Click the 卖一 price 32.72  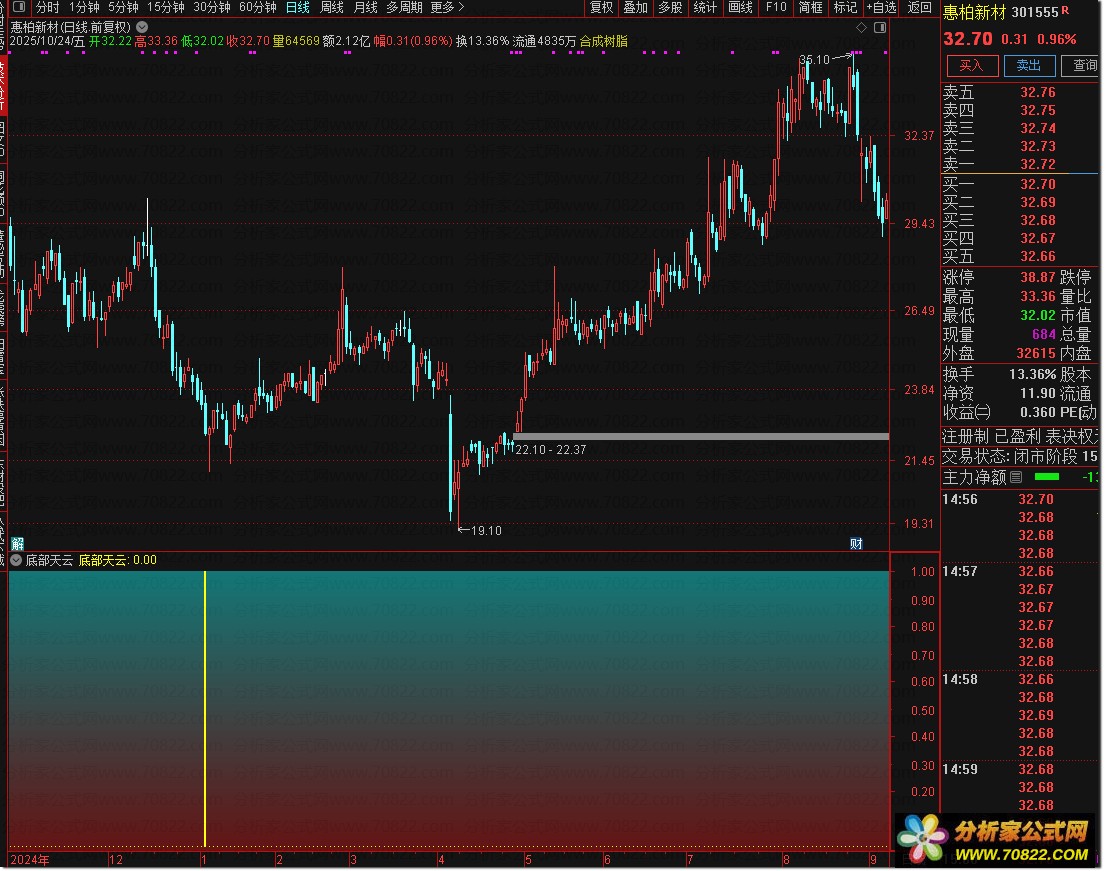point(1038,164)
